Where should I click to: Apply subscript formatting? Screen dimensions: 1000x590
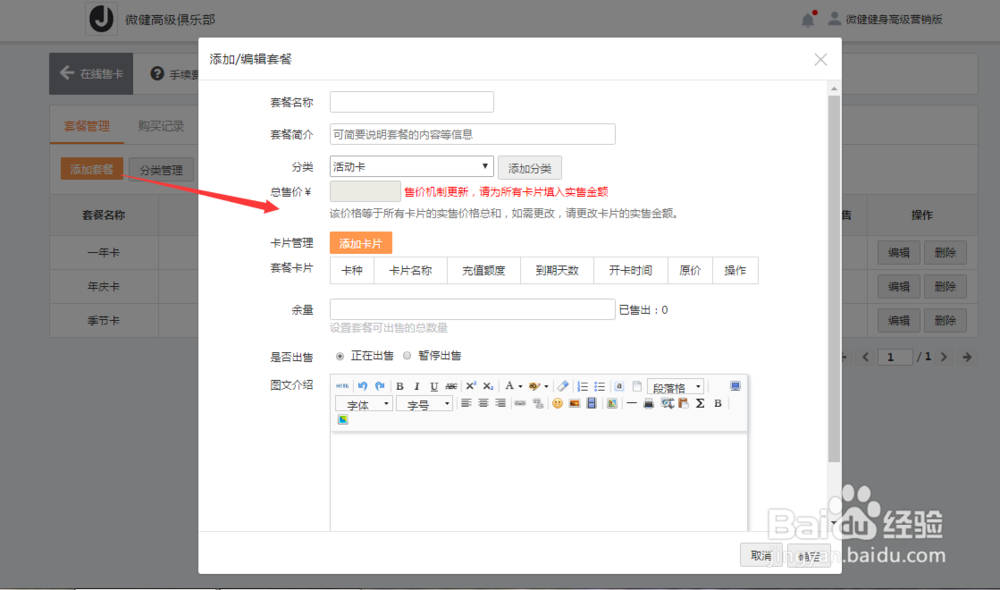pyautogui.click(x=488, y=386)
